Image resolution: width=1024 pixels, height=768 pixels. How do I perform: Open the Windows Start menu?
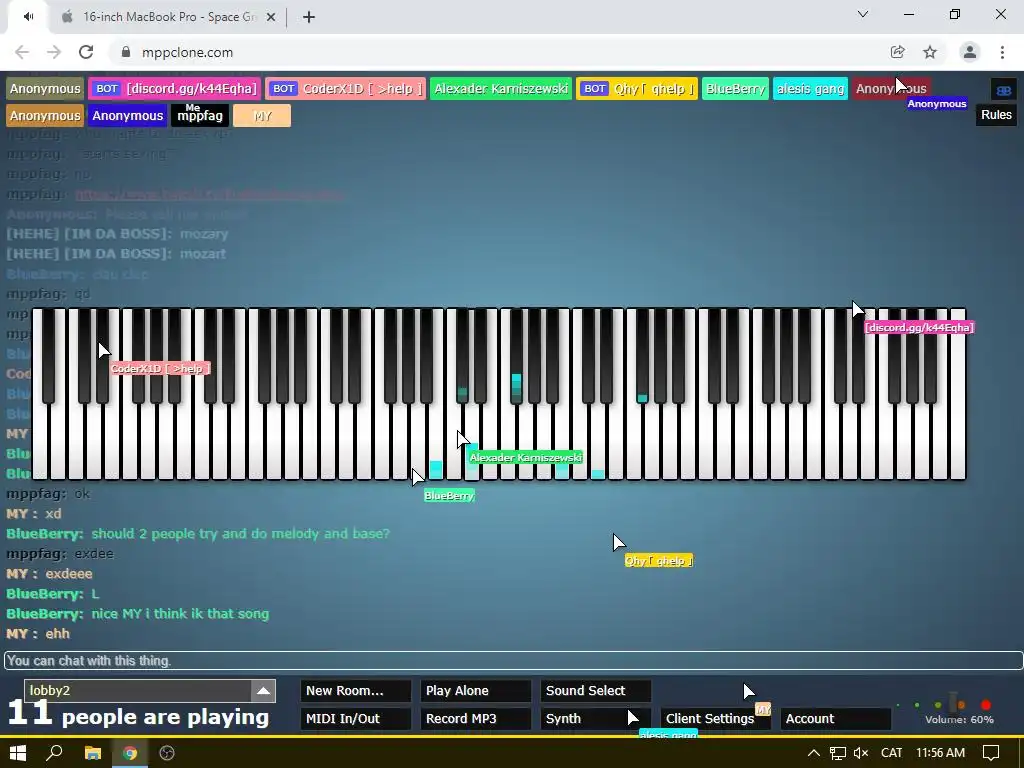(18, 753)
